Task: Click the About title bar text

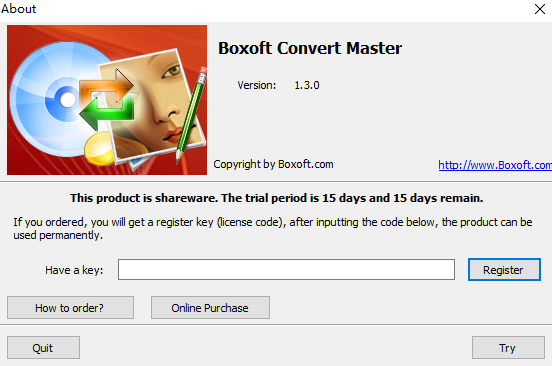Action: click(x=18, y=9)
